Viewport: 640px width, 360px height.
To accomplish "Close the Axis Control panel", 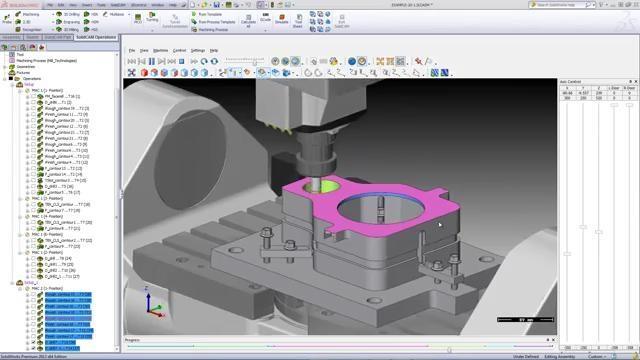I will coord(636,82).
